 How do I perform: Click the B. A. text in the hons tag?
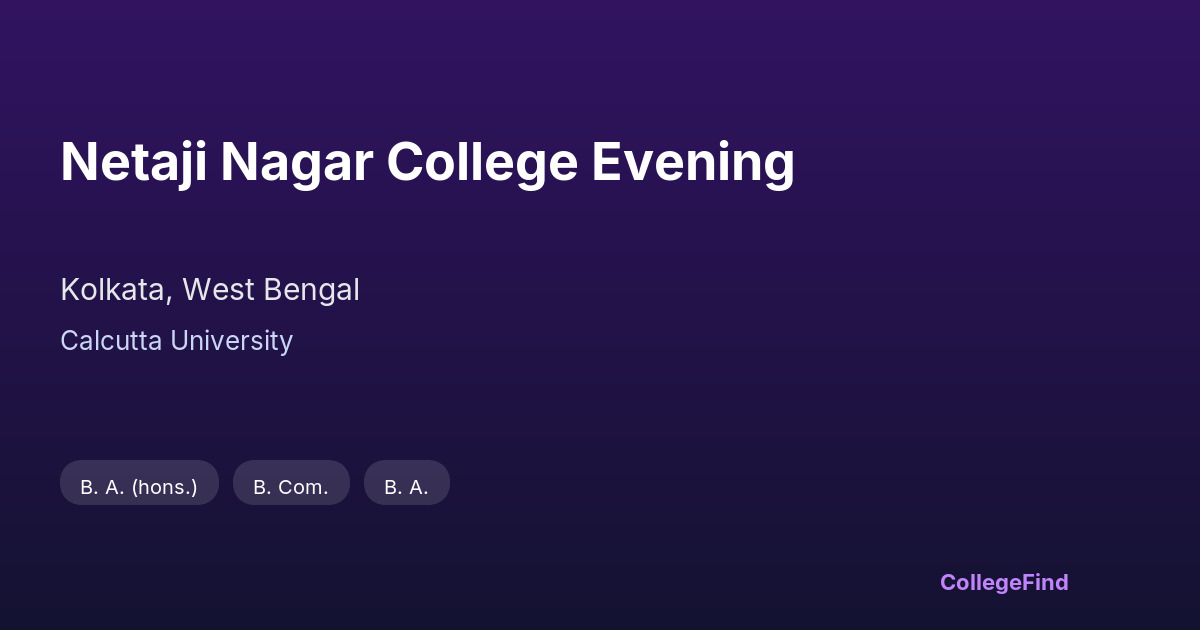tap(102, 488)
